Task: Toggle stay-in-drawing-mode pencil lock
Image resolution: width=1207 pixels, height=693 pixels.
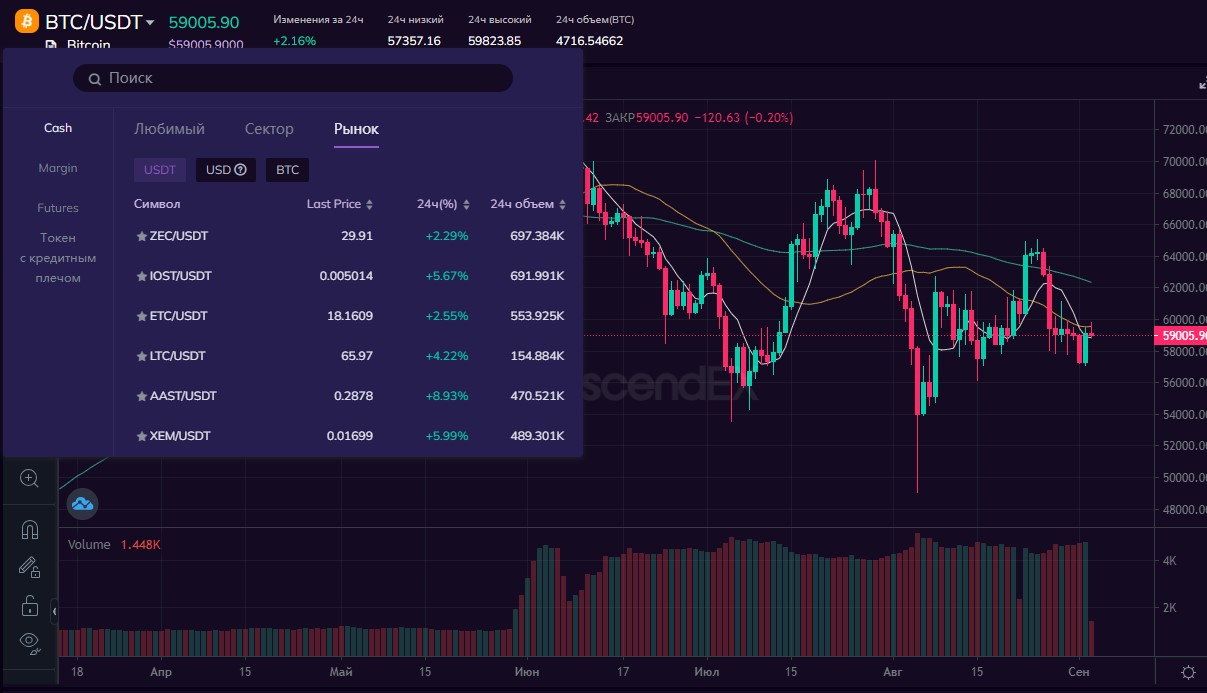Action: pos(29,567)
